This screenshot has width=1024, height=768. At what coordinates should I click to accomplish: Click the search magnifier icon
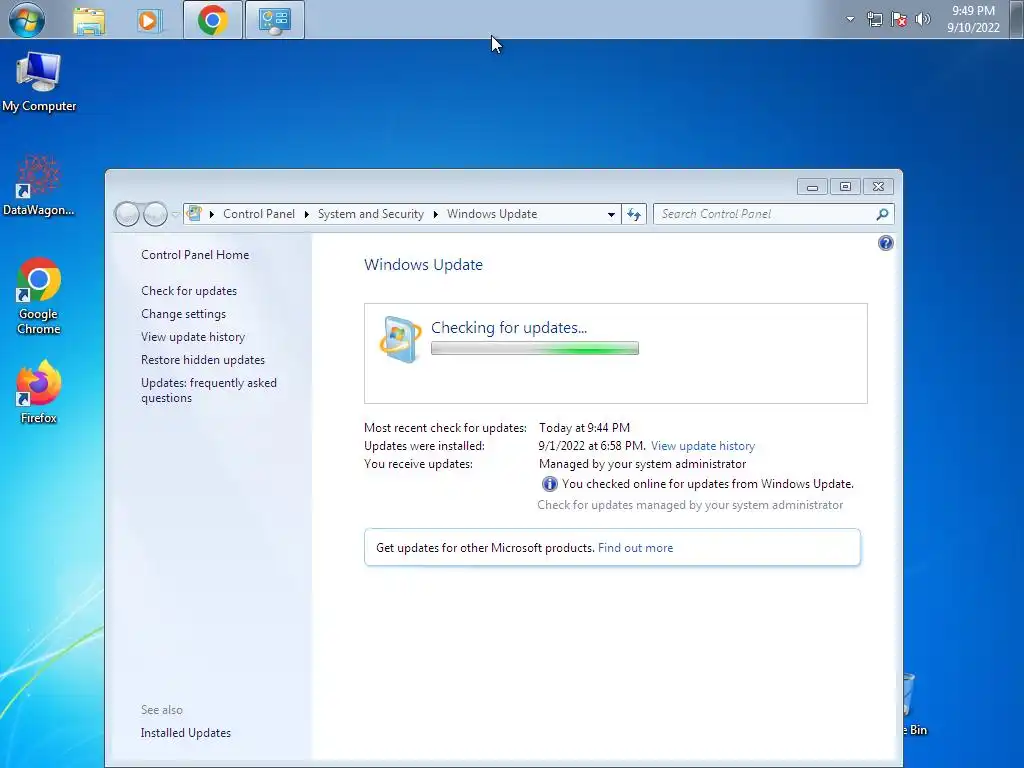(882, 214)
